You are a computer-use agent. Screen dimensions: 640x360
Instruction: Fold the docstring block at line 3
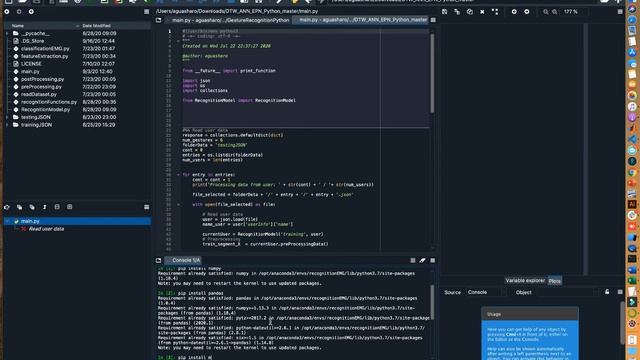tap(178, 41)
